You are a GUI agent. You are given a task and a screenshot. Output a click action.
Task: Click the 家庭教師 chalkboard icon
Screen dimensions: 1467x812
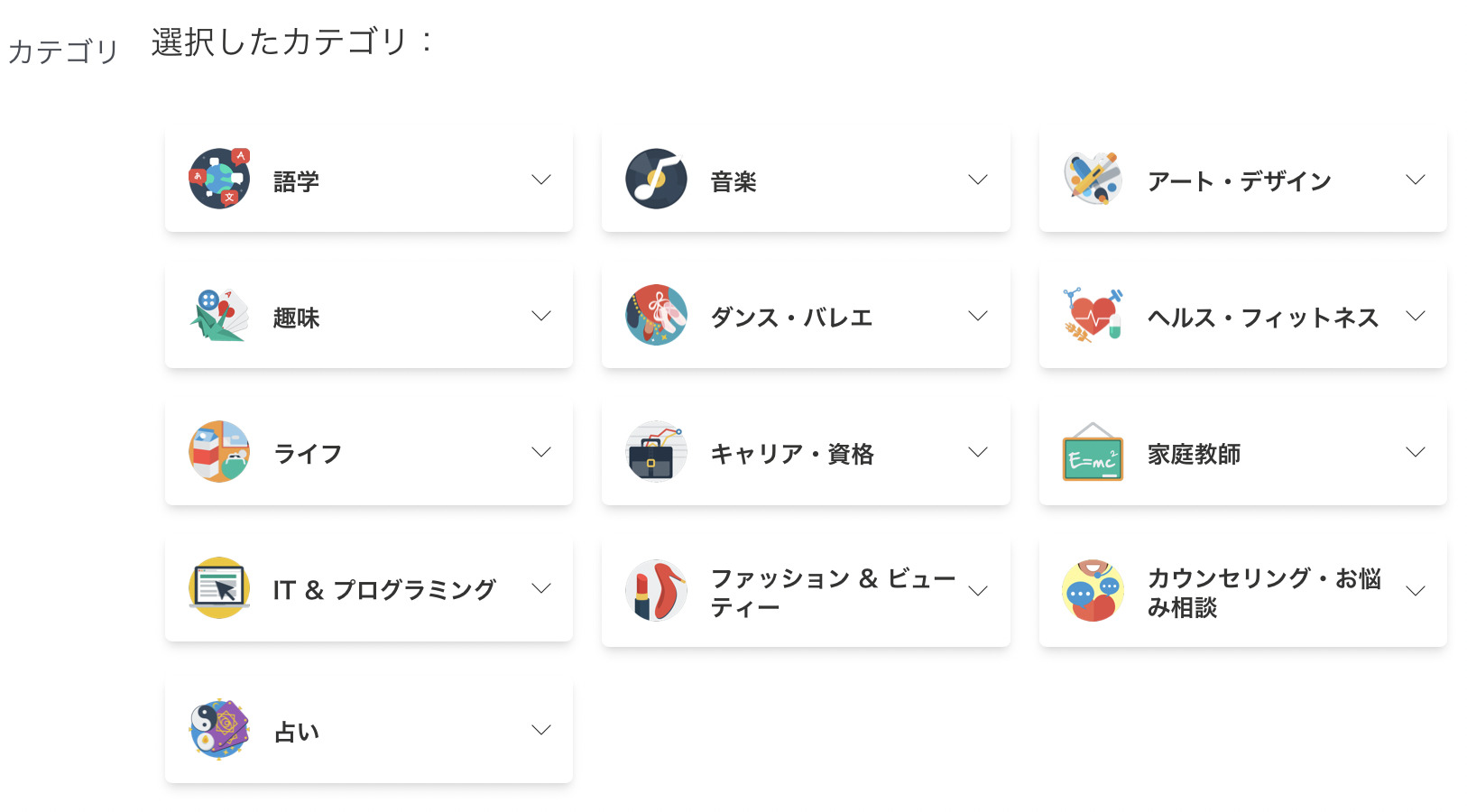(1093, 451)
